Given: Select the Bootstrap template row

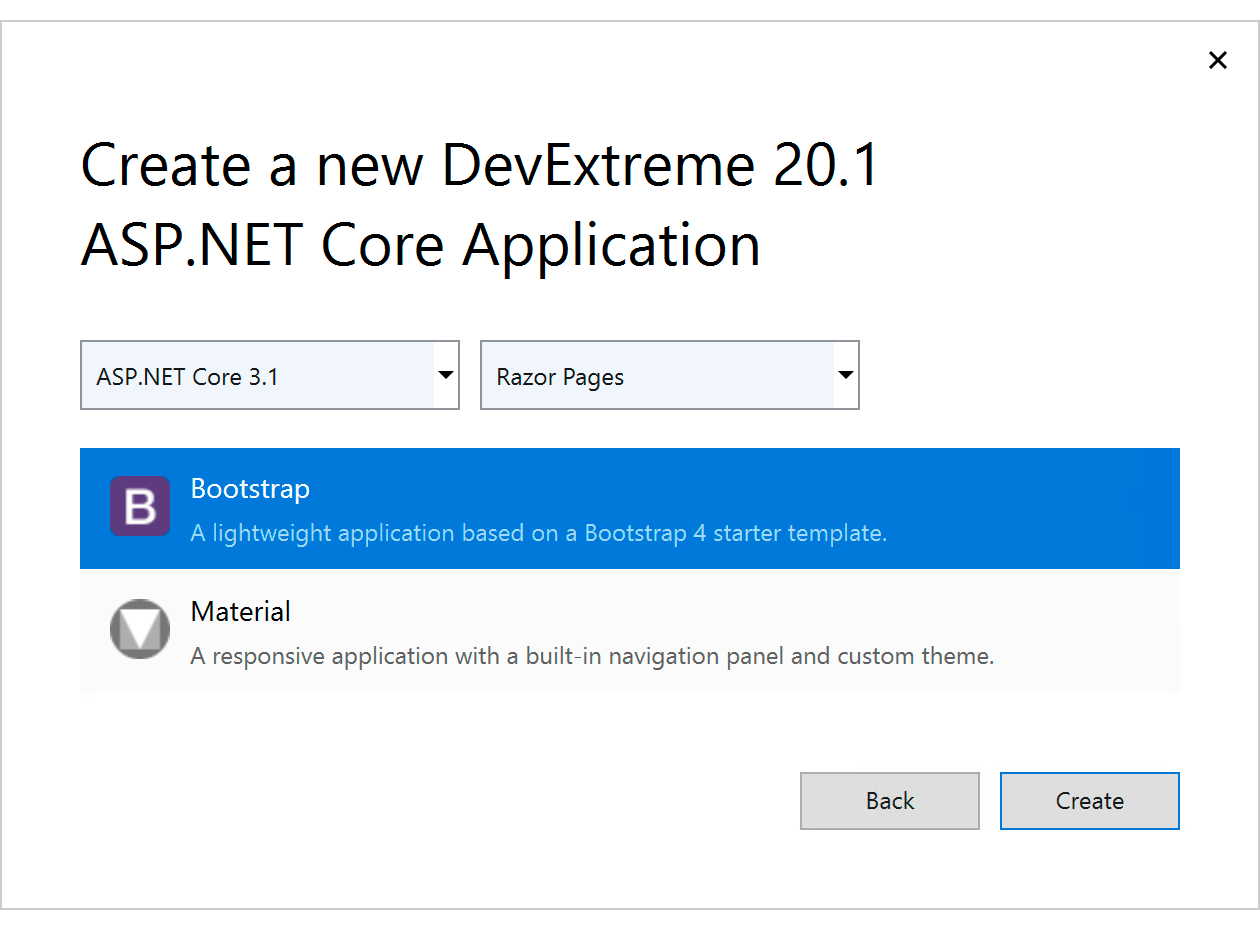Looking at the screenshot, I should tap(630, 508).
